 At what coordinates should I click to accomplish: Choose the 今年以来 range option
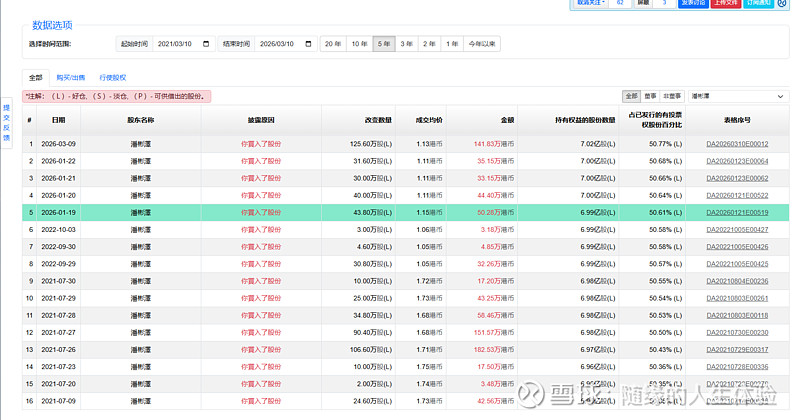pos(483,44)
